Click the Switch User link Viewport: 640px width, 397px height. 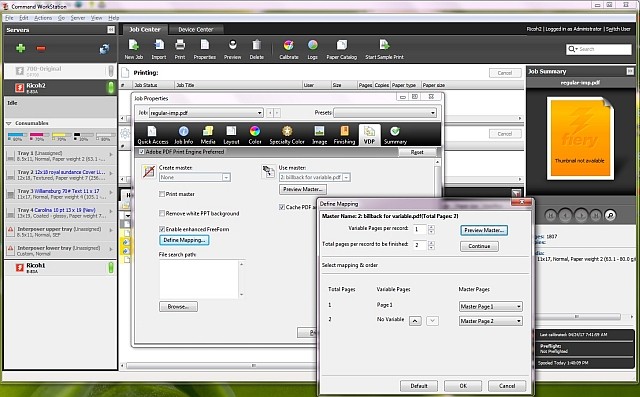618,29
